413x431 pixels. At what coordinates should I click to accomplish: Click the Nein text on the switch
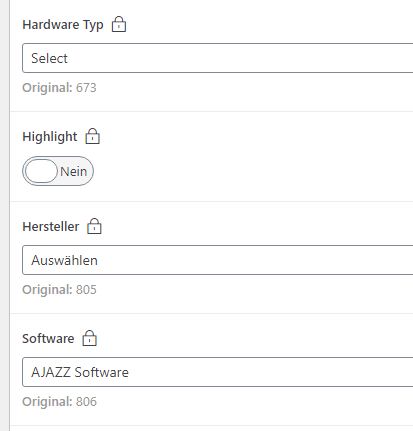click(x=73, y=172)
